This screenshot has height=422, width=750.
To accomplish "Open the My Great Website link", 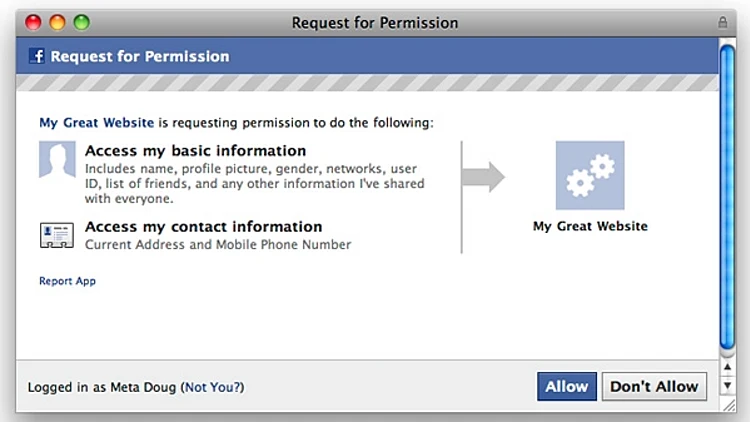I will pos(96,123).
